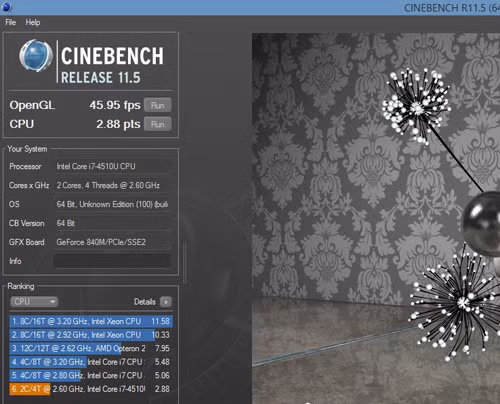This screenshot has height=404, width=500.
Task: Click the OS value 64 Bit Unknown Edition
Action: coord(112,204)
